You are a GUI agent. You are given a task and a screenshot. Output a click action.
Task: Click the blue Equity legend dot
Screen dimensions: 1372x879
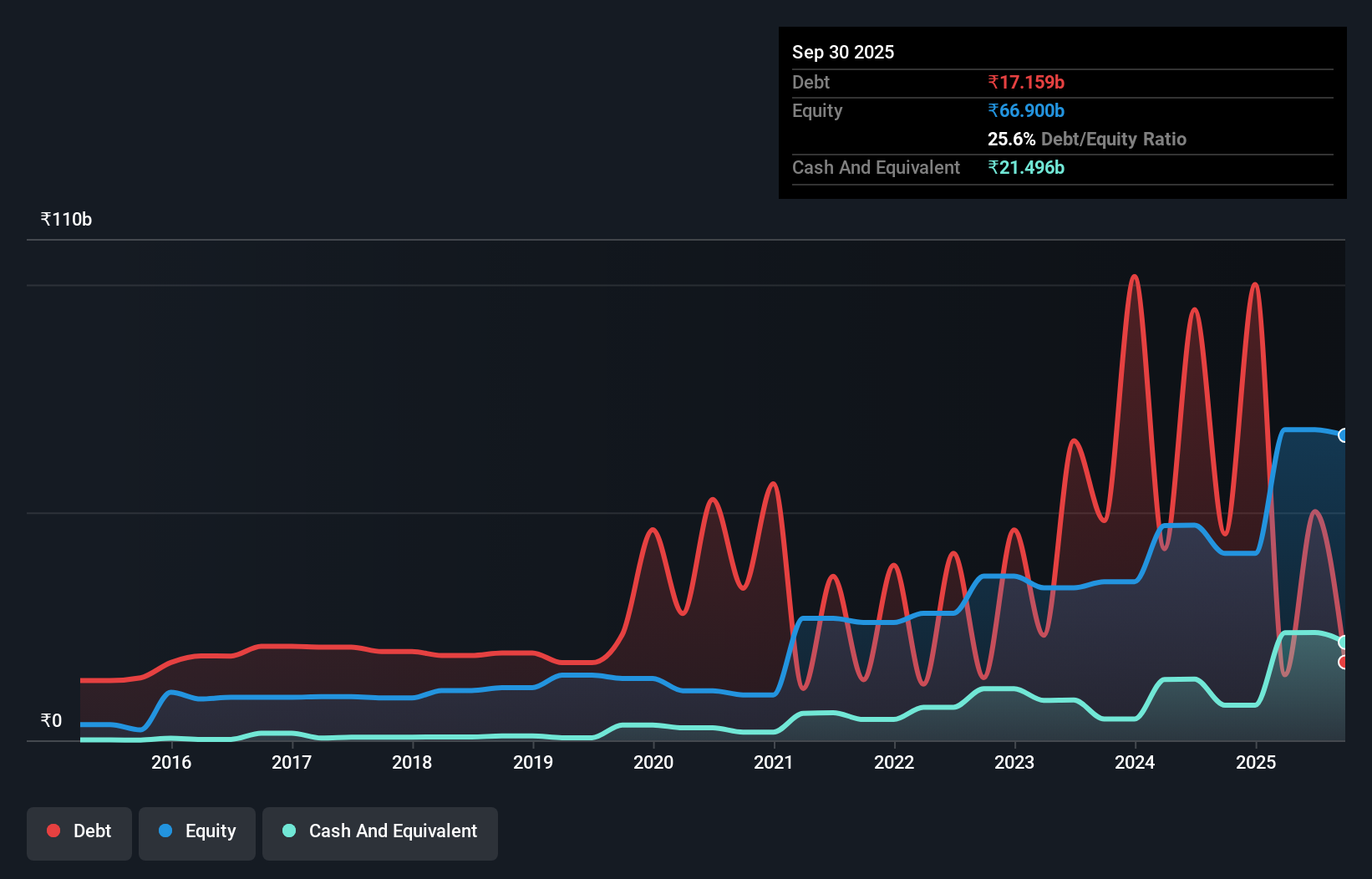click(165, 831)
